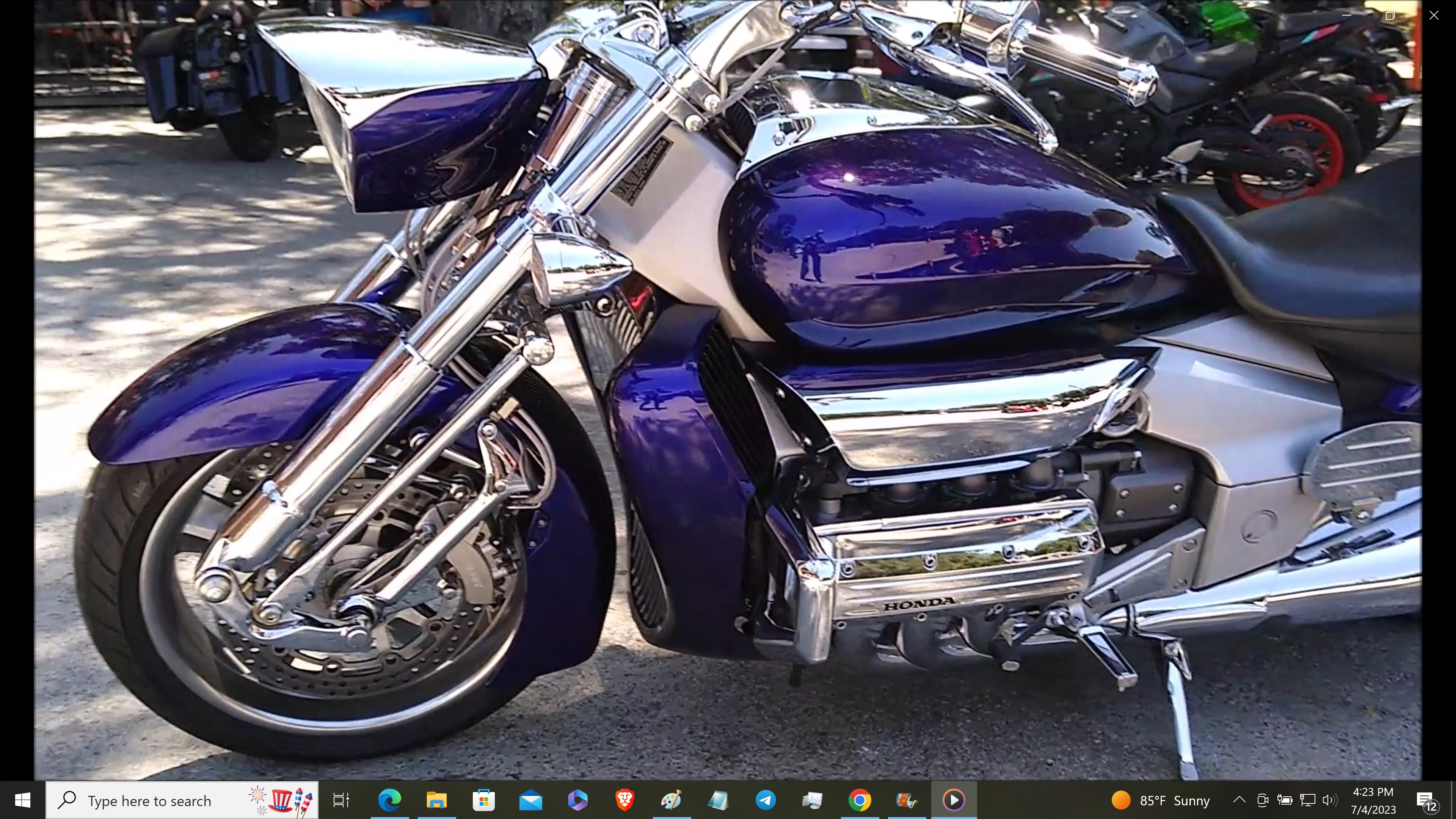Open the clock and calendar flyout

point(1373,800)
